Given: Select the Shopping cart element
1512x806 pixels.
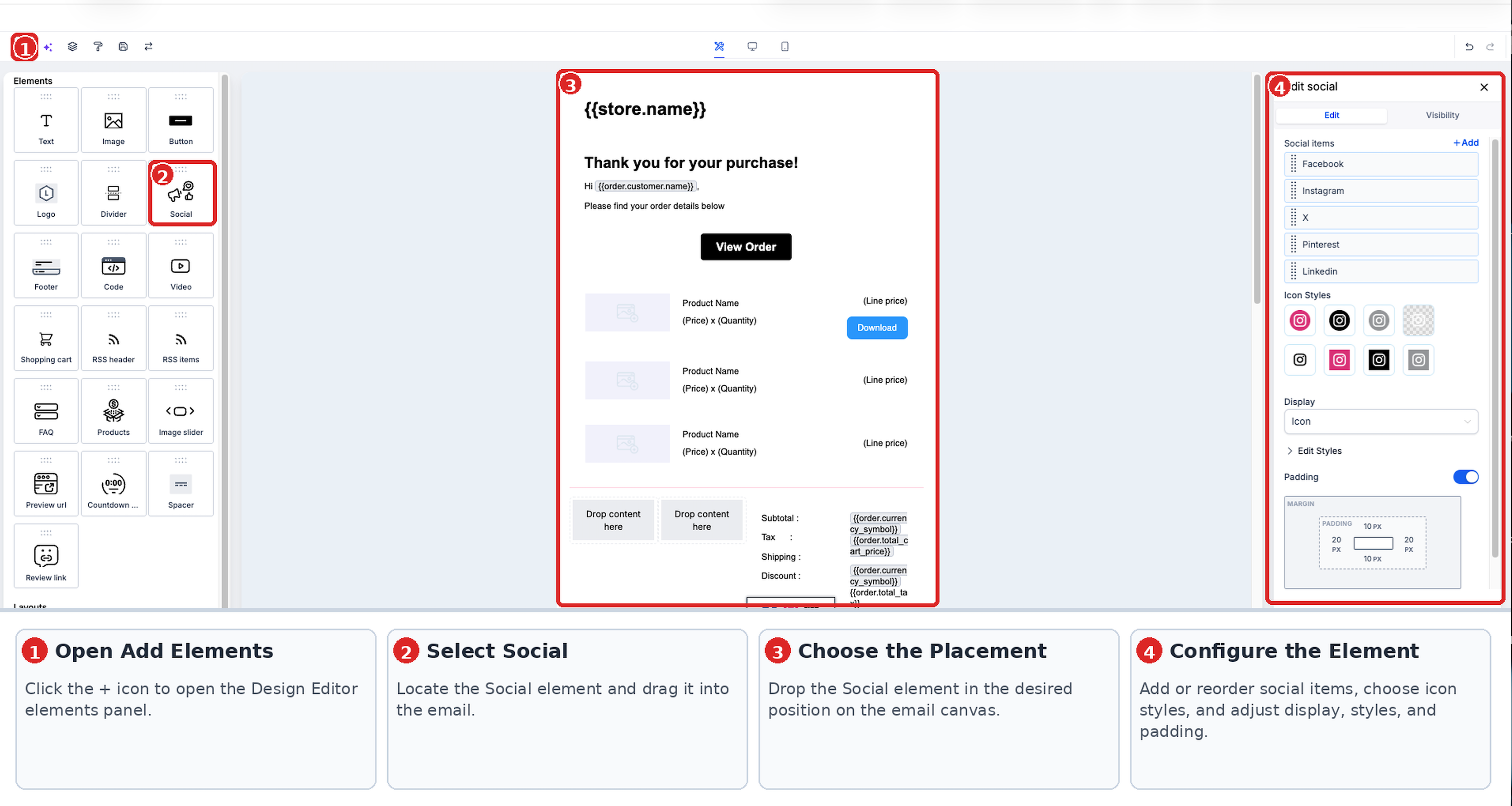Looking at the screenshot, I should click(x=46, y=338).
